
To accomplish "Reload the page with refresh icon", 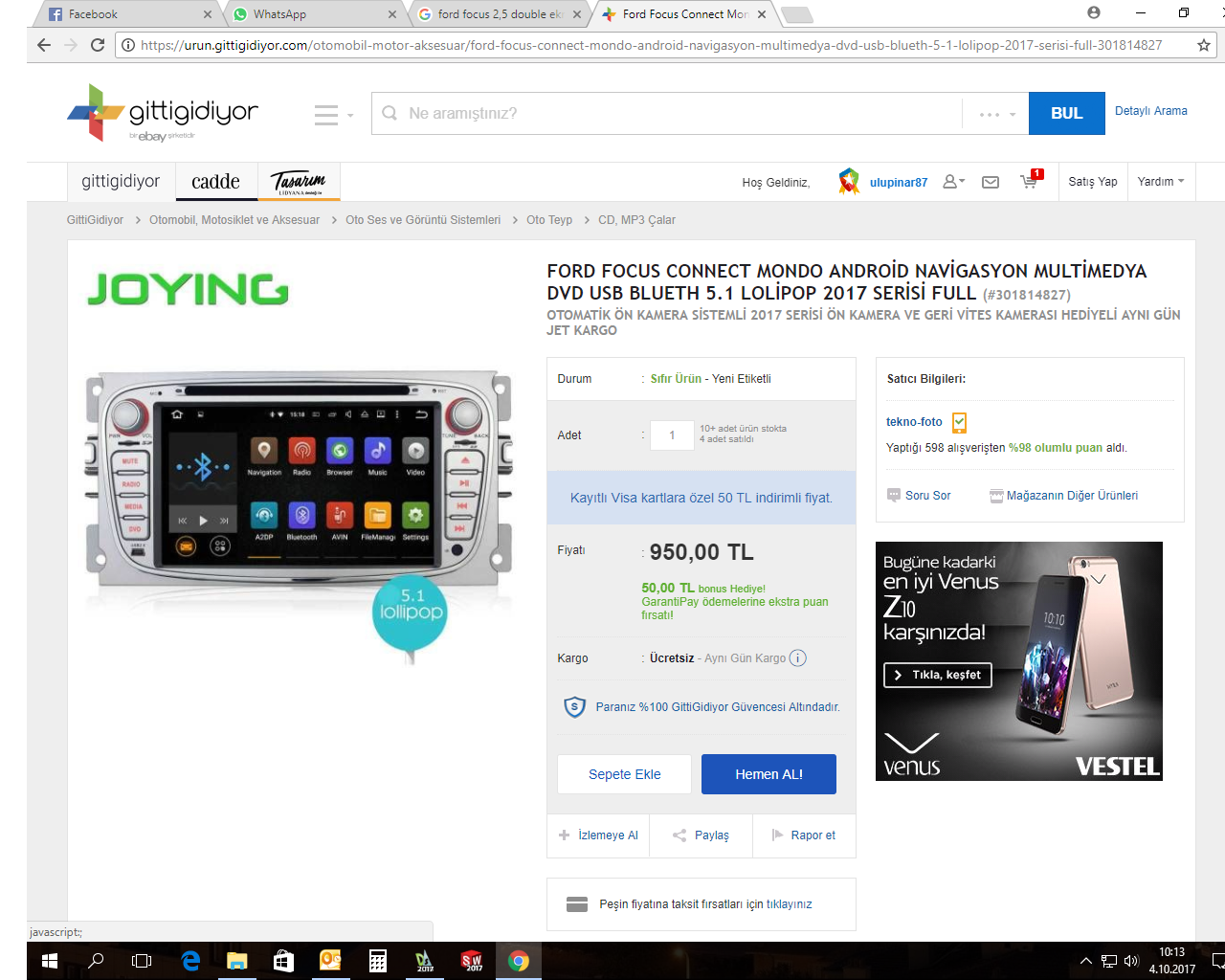I will point(97,45).
